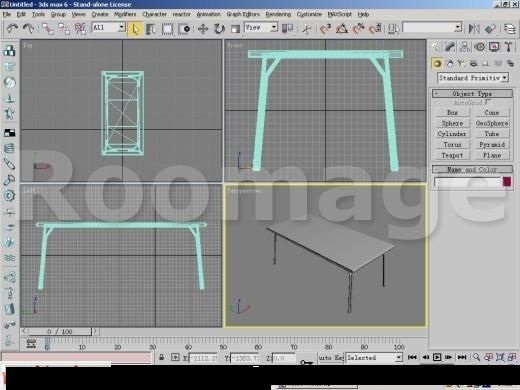Open the Layer Manager icon
Image resolution: width=520 pixels, height=390 pixels.
pyautogui.click(x=509, y=29)
